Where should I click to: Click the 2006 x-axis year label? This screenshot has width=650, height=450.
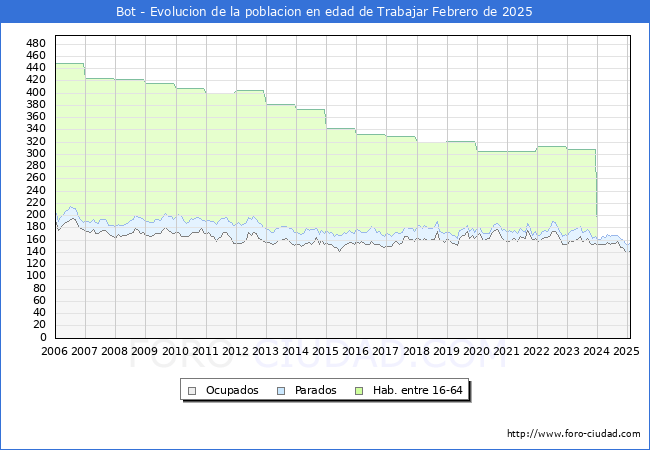tap(54, 351)
